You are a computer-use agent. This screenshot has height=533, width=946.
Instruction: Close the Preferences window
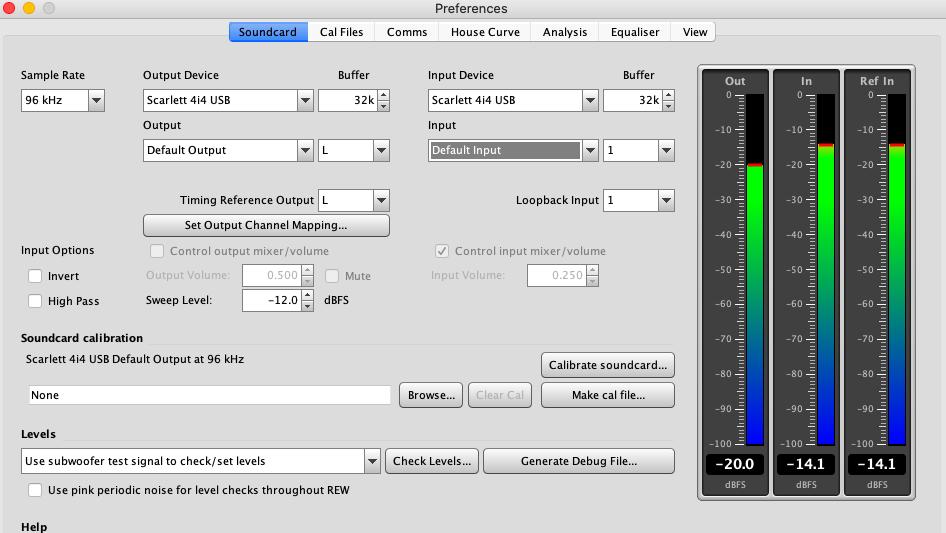point(9,8)
